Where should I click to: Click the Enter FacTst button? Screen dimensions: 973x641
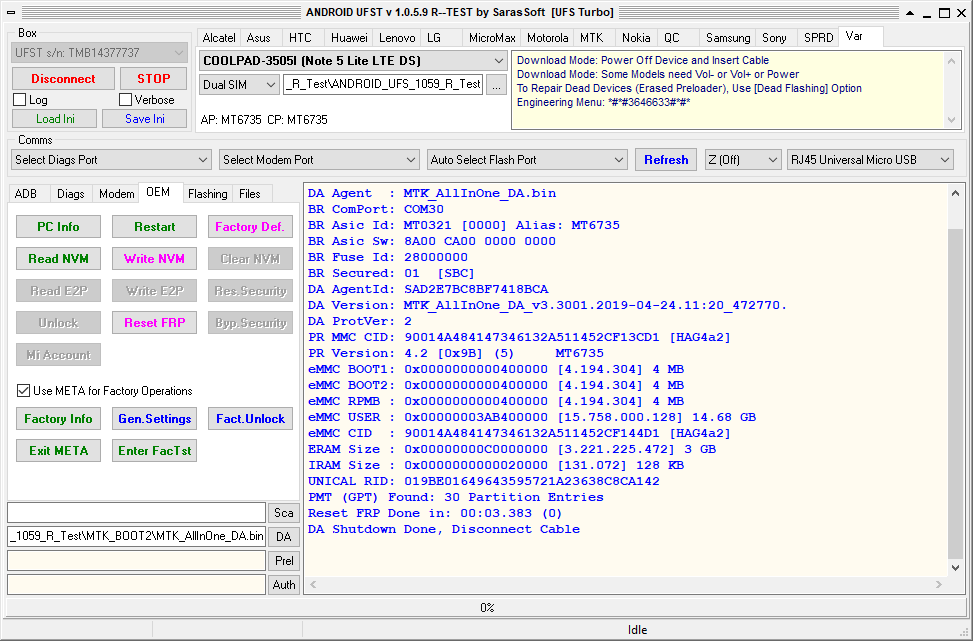(x=155, y=450)
